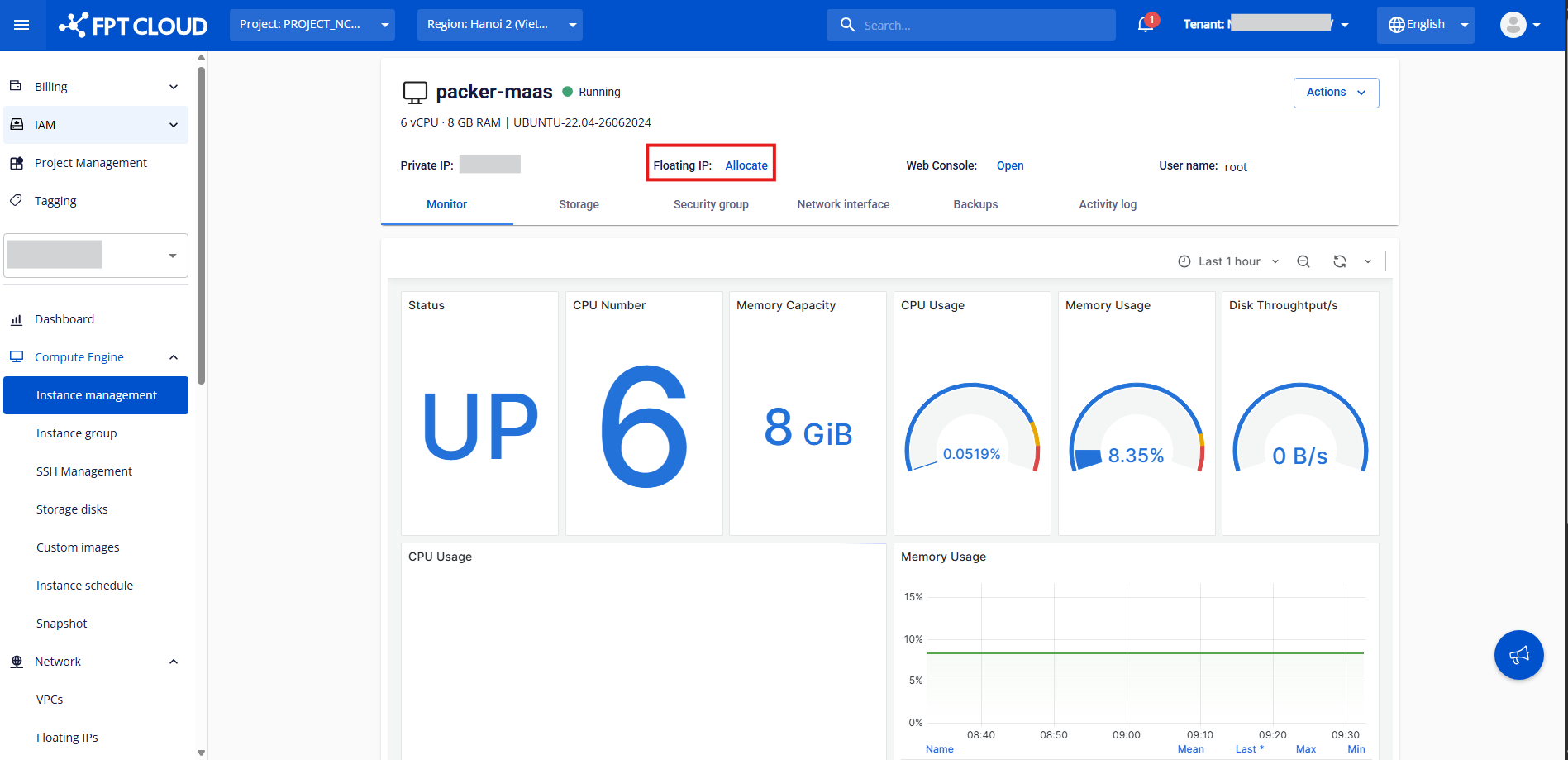Open Dashboard from the sidebar
1568x760 pixels.
64,319
